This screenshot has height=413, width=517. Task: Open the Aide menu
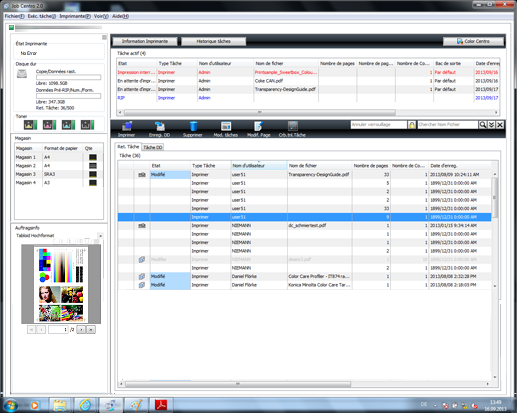pos(120,16)
